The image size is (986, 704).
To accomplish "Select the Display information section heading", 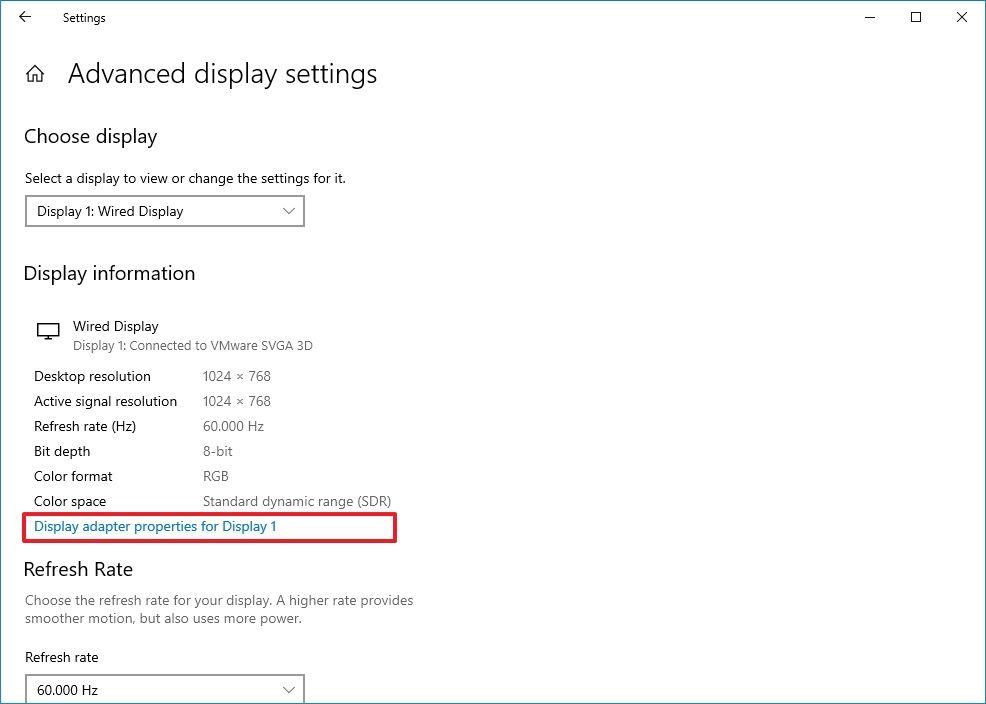I will click(109, 273).
